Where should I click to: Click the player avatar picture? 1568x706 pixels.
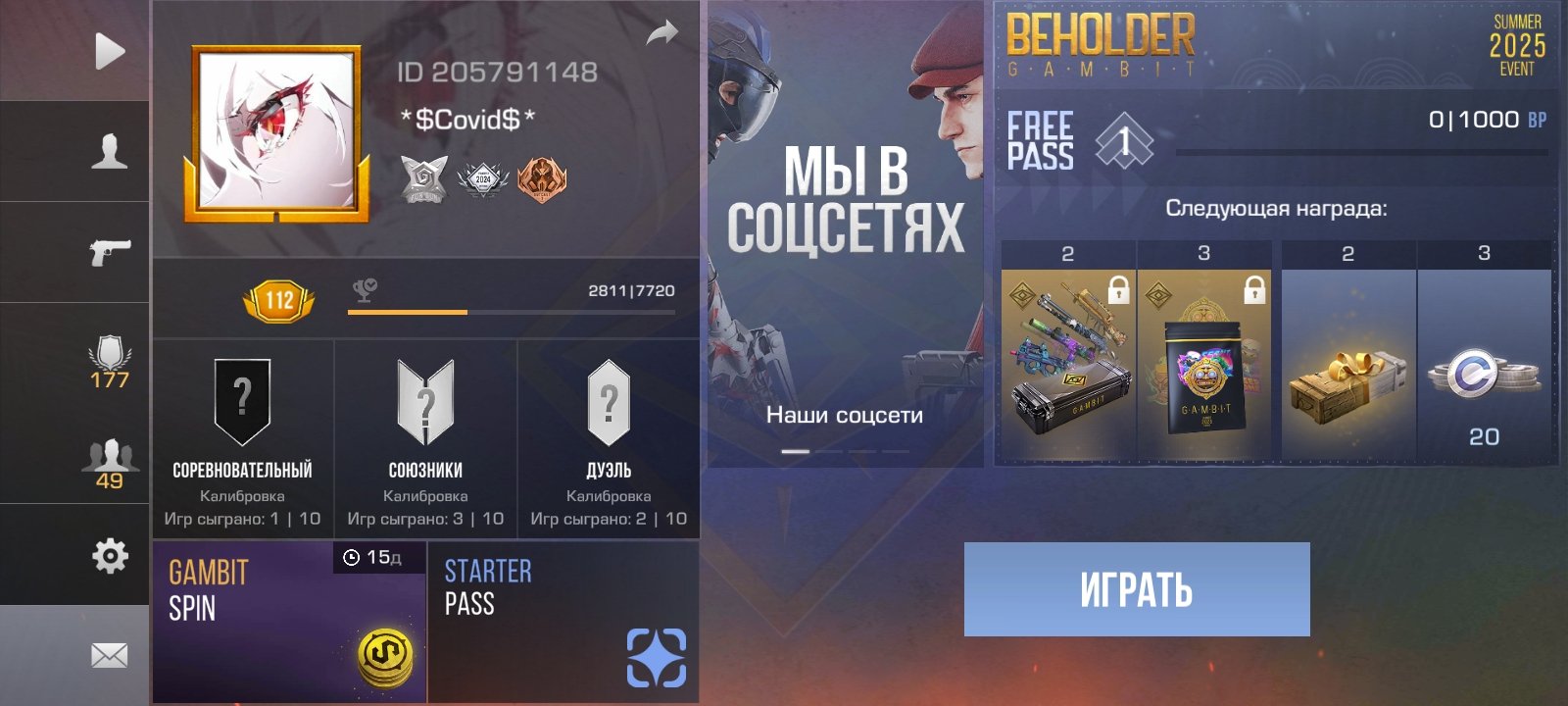point(277,133)
